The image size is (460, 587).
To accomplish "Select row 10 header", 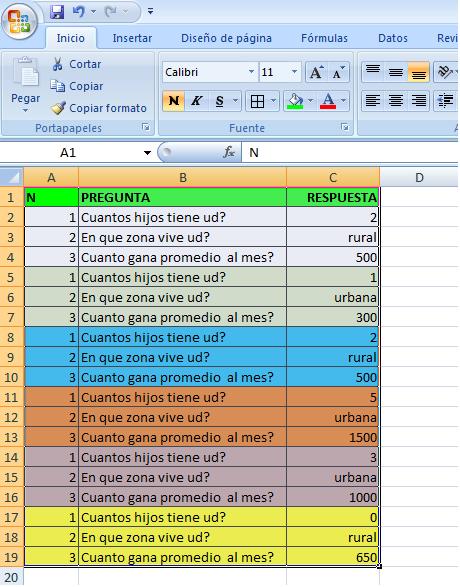I will (x=11, y=377).
